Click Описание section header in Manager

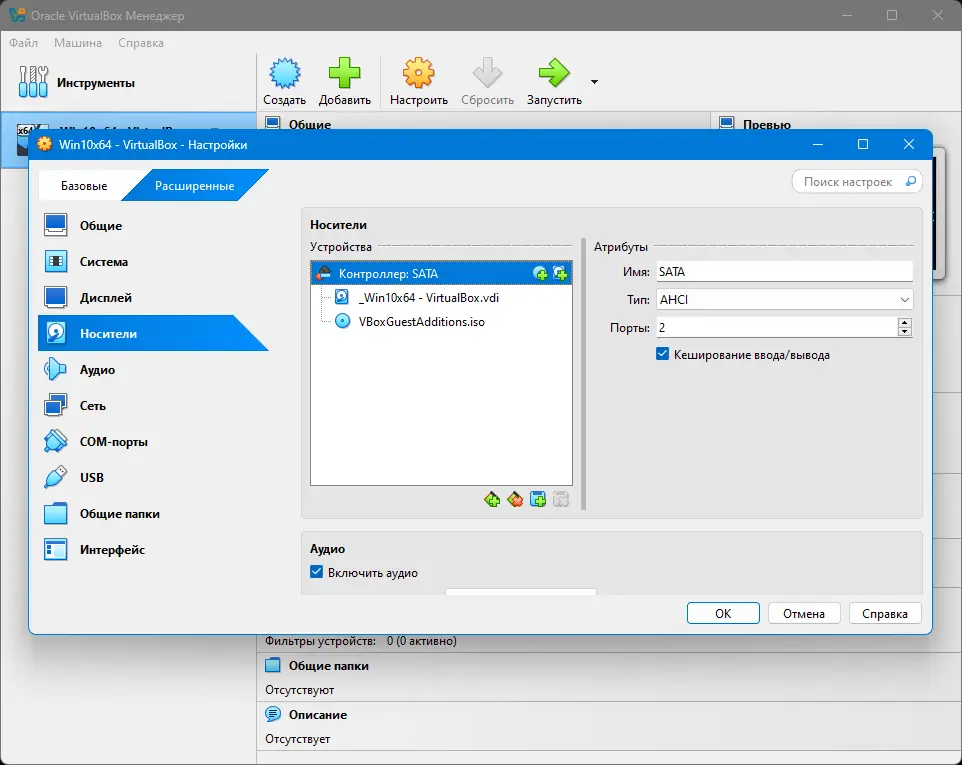coord(318,715)
